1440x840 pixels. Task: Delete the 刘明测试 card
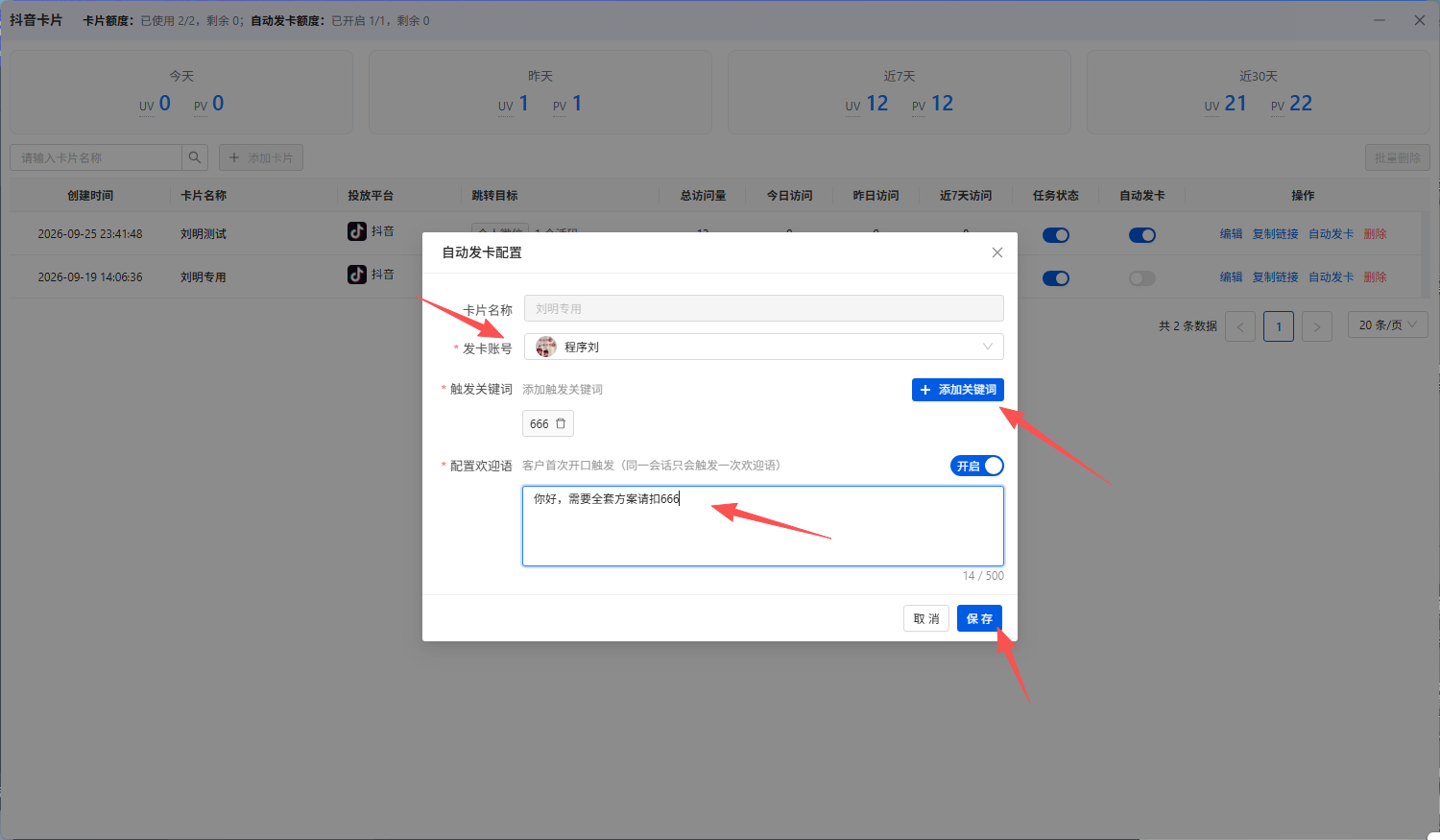(1376, 233)
